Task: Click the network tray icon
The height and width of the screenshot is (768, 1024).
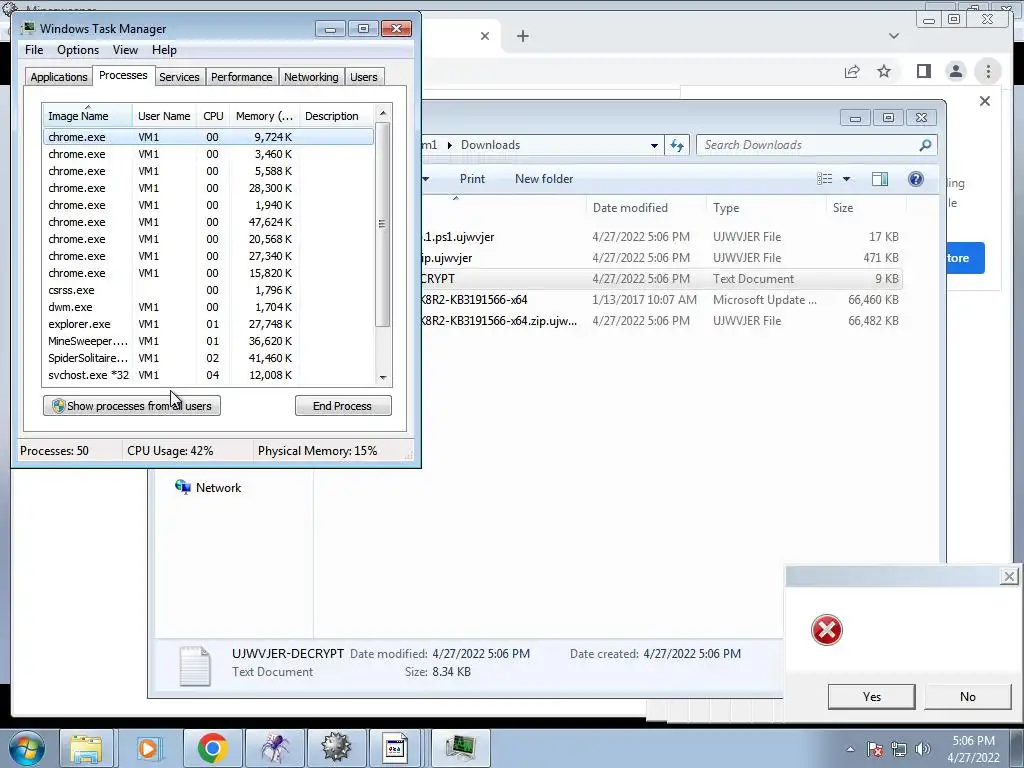Action: tap(899, 749)
